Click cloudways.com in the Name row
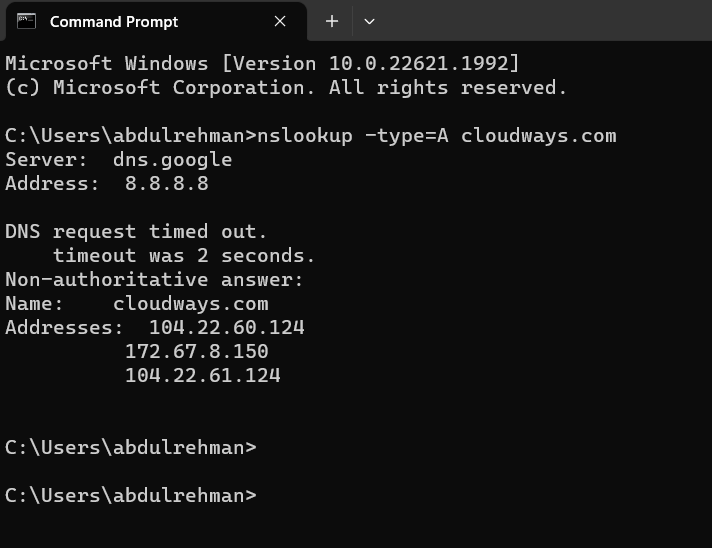Screen dimensions: 712x548 pyautogui.click(x=190, y=303)
